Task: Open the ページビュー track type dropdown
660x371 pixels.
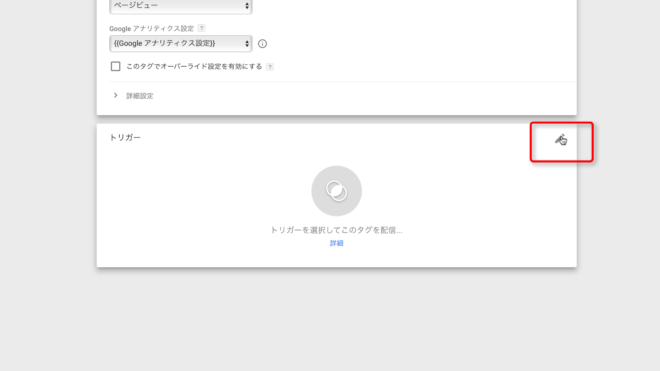Action: 181,6
